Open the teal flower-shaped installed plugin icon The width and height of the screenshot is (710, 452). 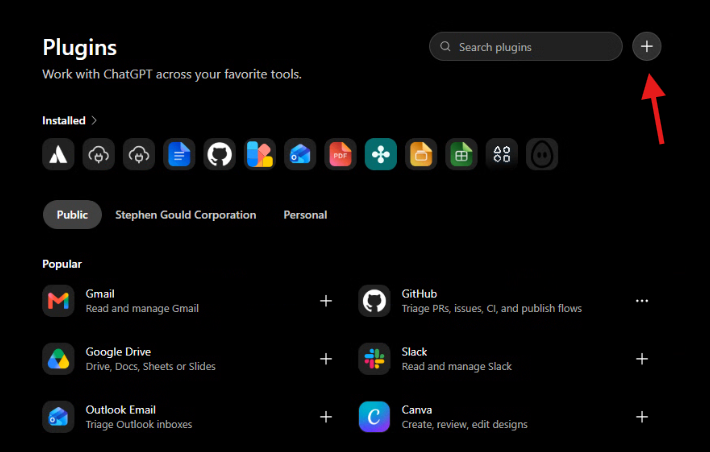click(x=381, y=154)
